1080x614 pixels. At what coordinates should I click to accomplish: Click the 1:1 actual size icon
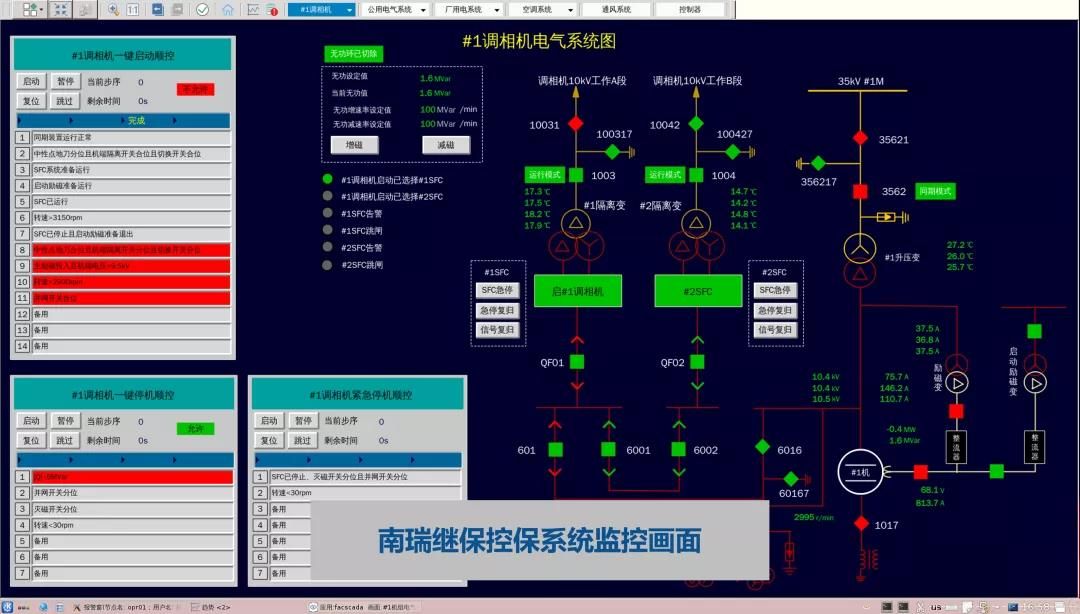[133, 9]
